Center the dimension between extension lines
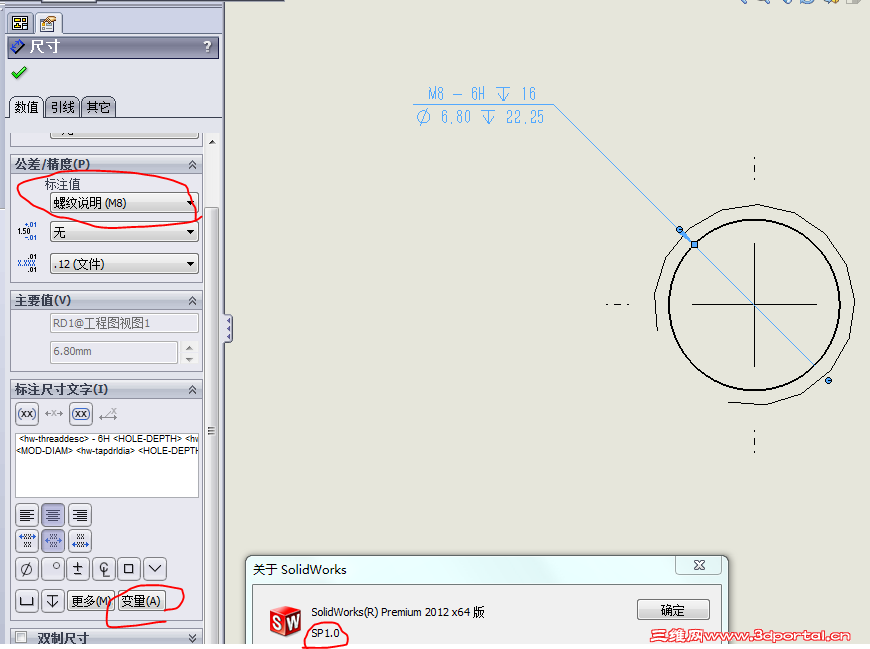 54,414
